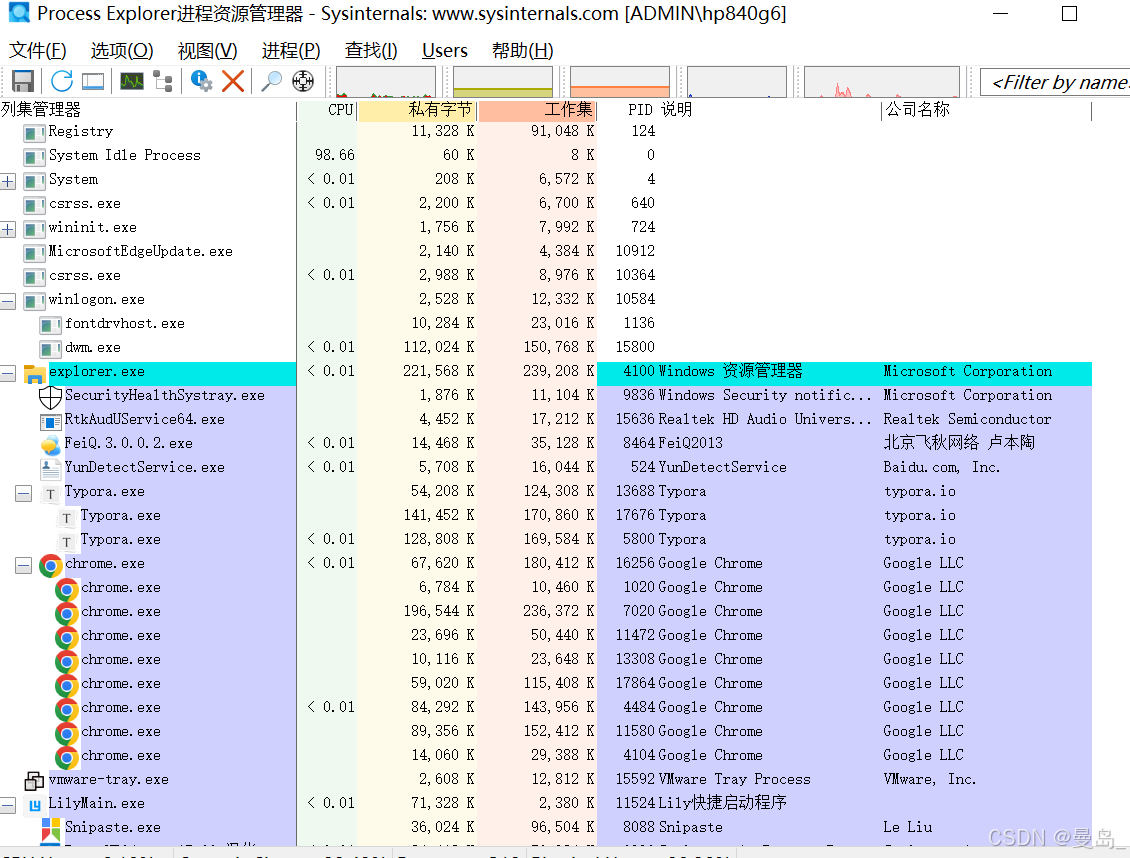1130x858 pixels.
Task: Click the LilyMain.exe icon
Action: [x=34, y=805]
